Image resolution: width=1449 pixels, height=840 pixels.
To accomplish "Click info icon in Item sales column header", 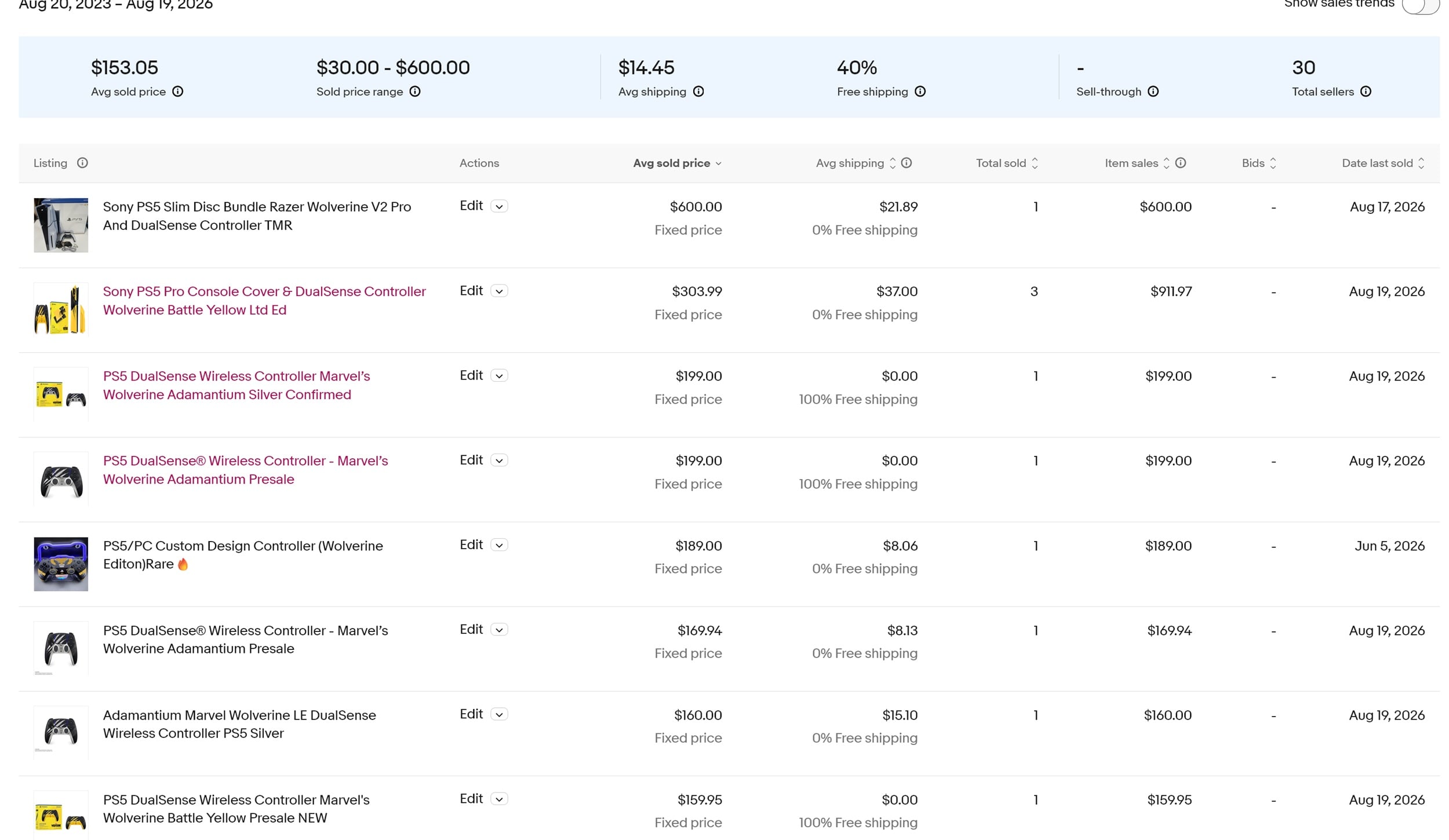I will coord(1181,163).
